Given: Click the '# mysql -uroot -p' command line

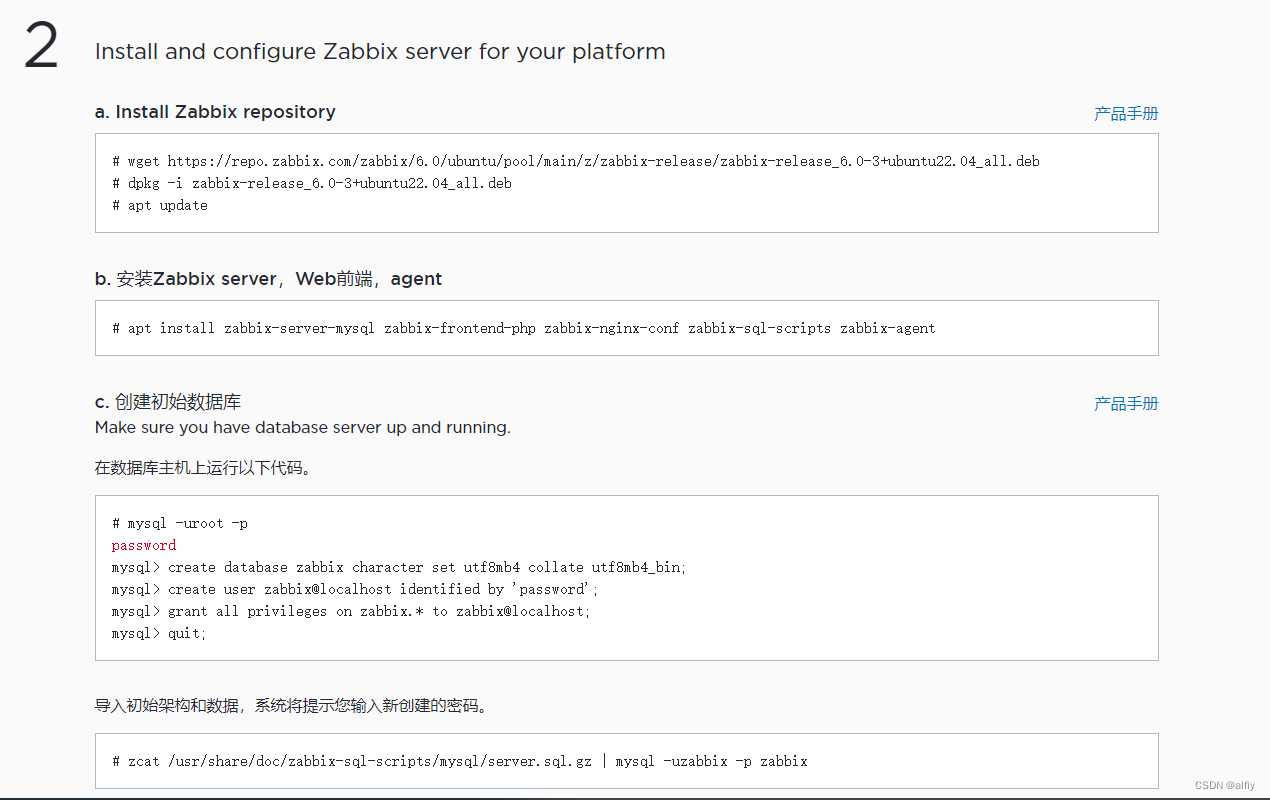Looking at the screenshot, I should click(180, 523).
